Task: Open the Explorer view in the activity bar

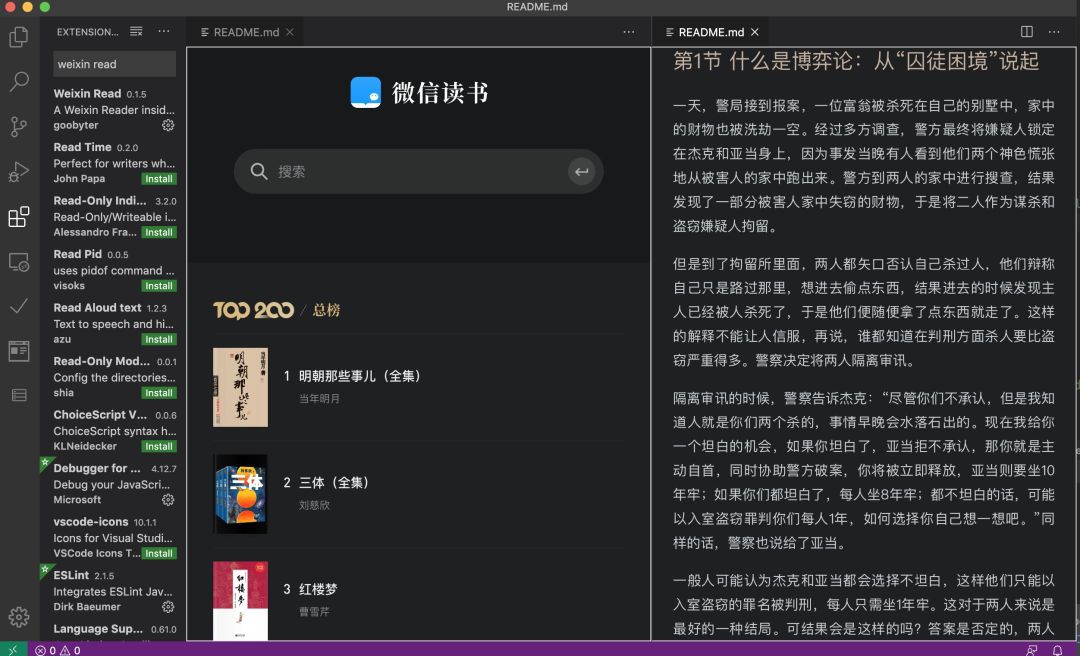Action: click(x=18, y=36)
